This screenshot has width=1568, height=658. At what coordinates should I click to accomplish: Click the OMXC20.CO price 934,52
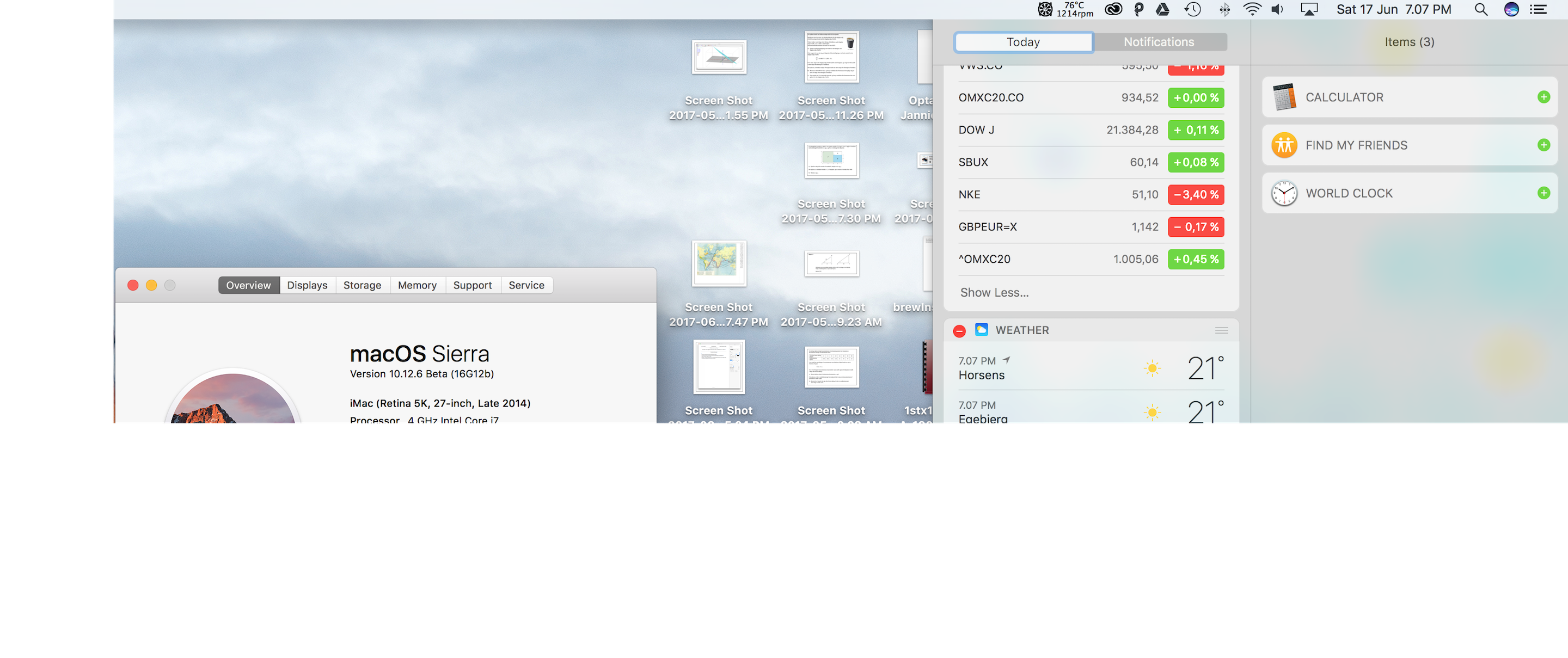1140,97
